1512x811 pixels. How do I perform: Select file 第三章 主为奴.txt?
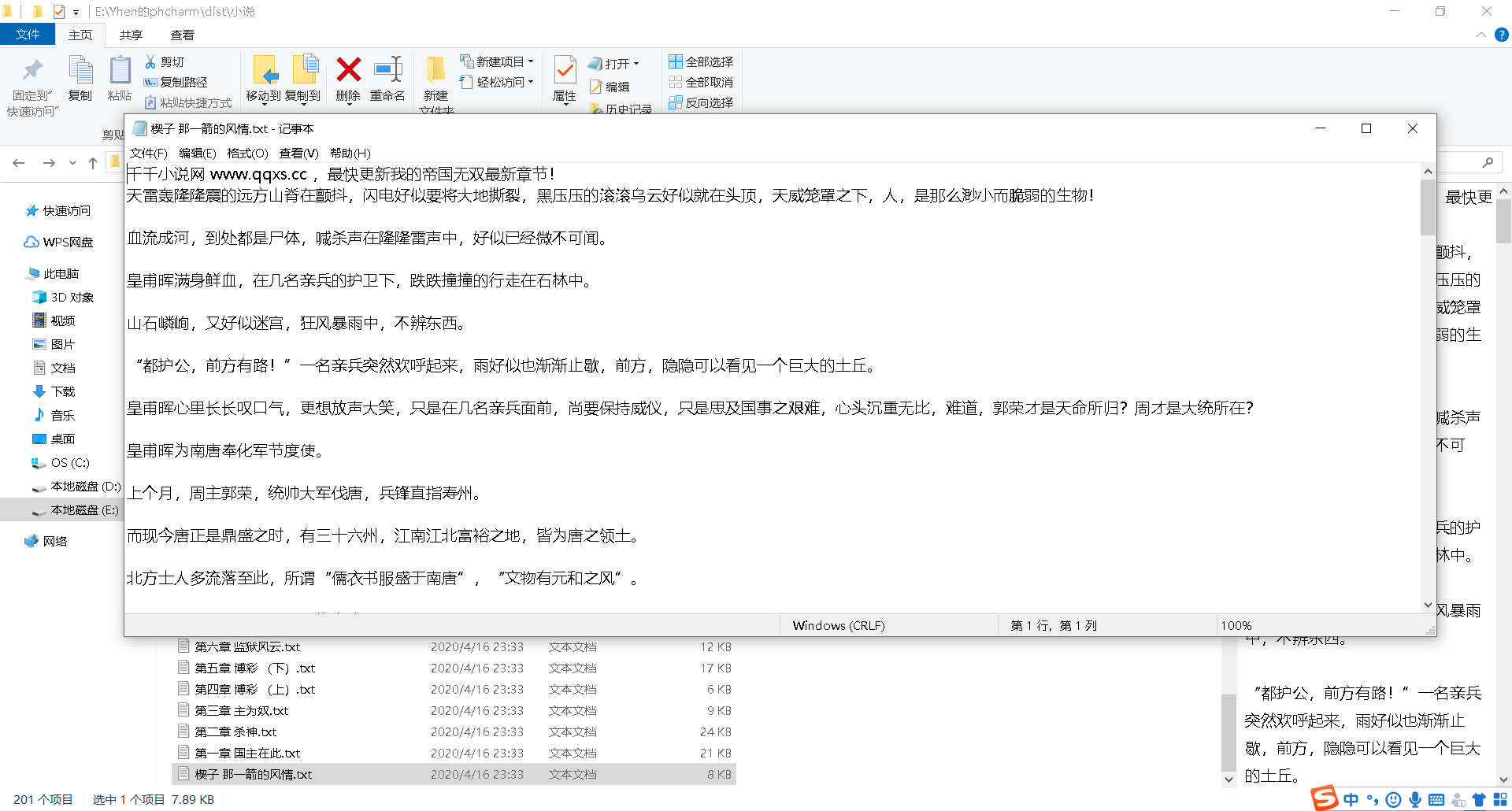coord(241,710)
